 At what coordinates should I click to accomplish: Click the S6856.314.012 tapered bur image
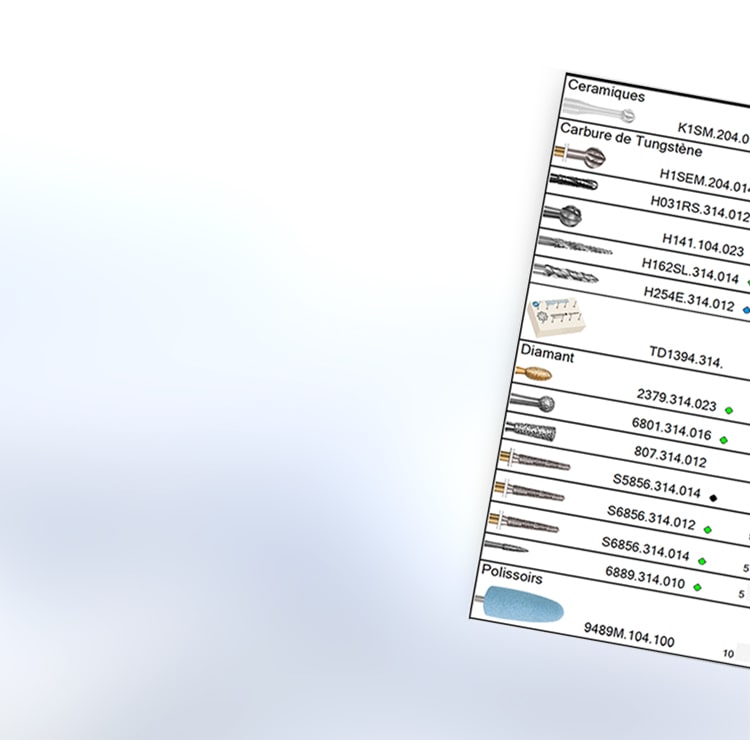pyautogui.click(x=529, y=491)
